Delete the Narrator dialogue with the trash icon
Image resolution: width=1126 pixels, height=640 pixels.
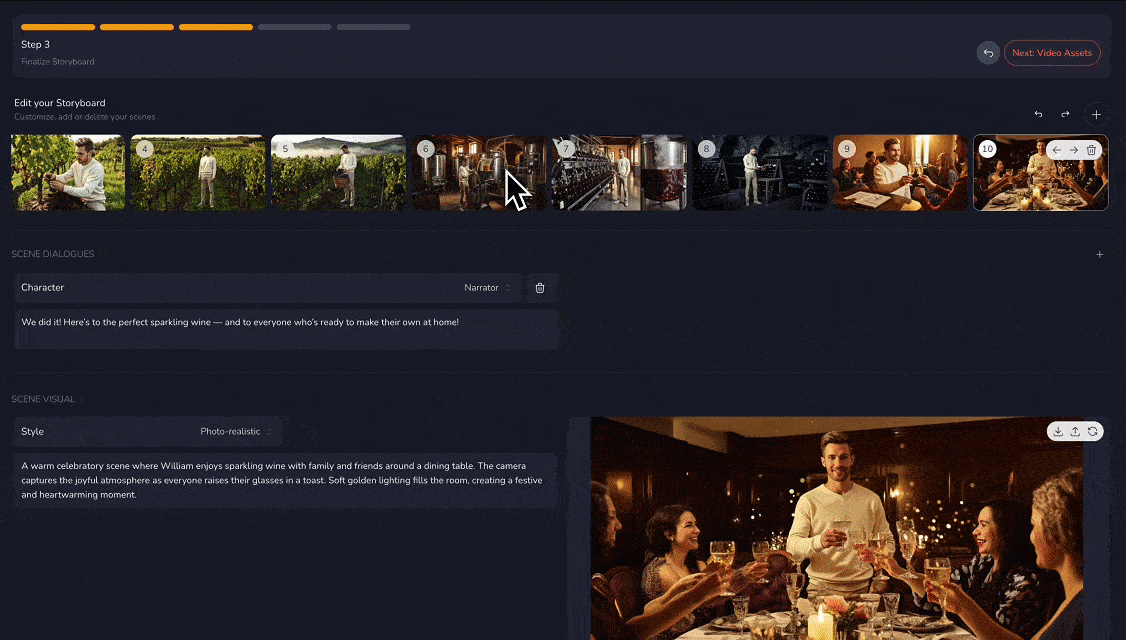click(x=540, y=288)
